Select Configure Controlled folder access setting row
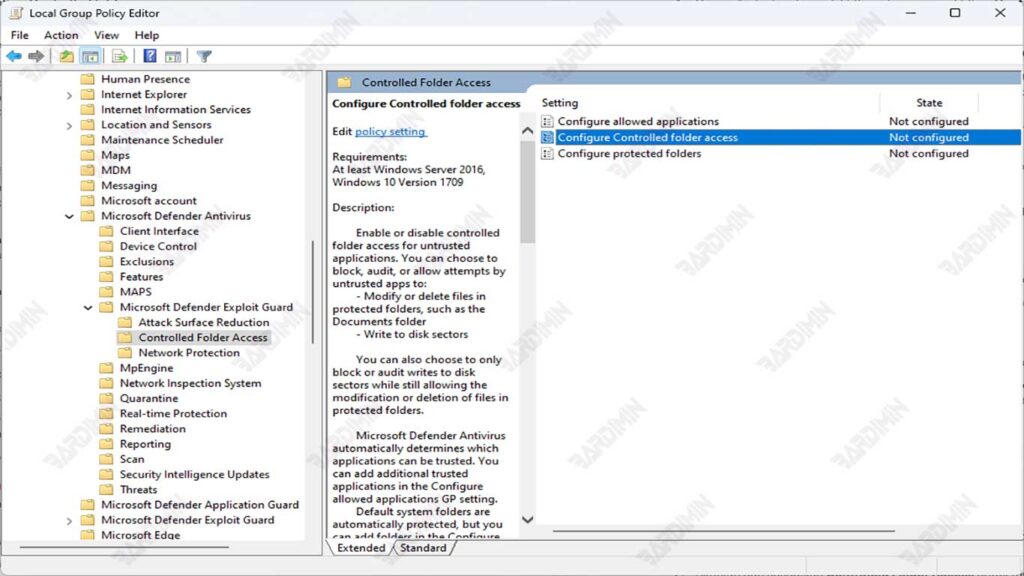The width and height of the screenshot is (1024, 576). point(780,137)
